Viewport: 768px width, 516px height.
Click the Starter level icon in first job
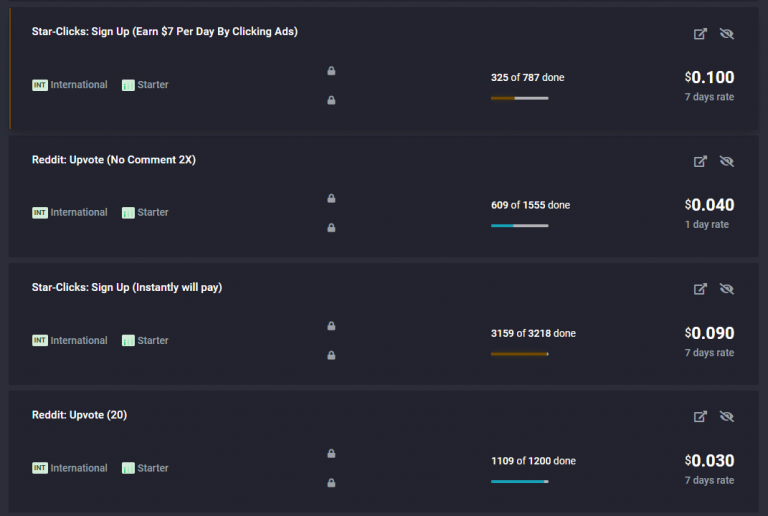pos(128,85)
